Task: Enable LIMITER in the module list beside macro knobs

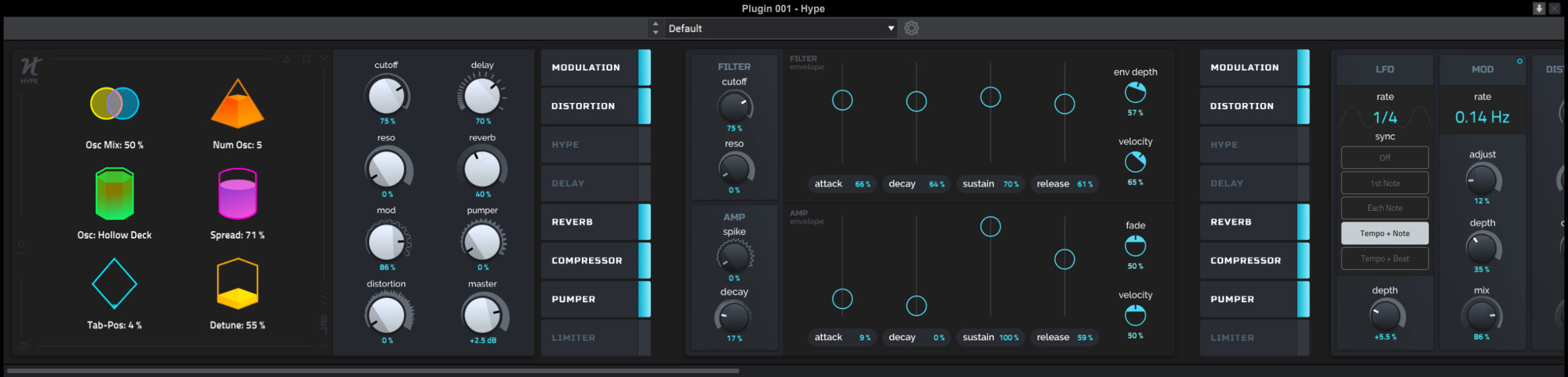Action: [x=596, y=338]
